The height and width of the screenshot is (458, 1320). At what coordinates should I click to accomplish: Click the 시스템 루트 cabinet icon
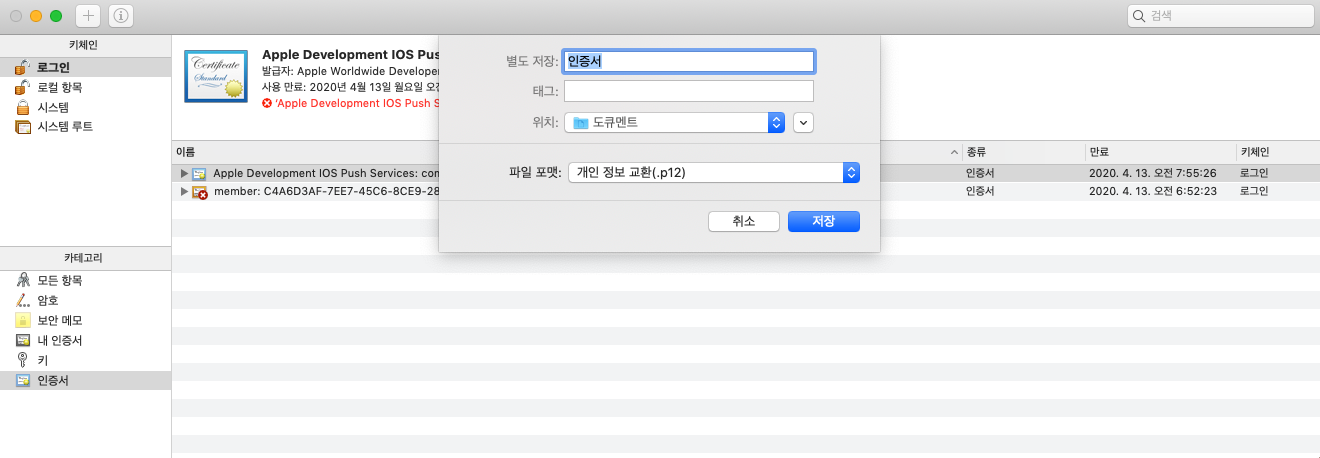(22, 127)
